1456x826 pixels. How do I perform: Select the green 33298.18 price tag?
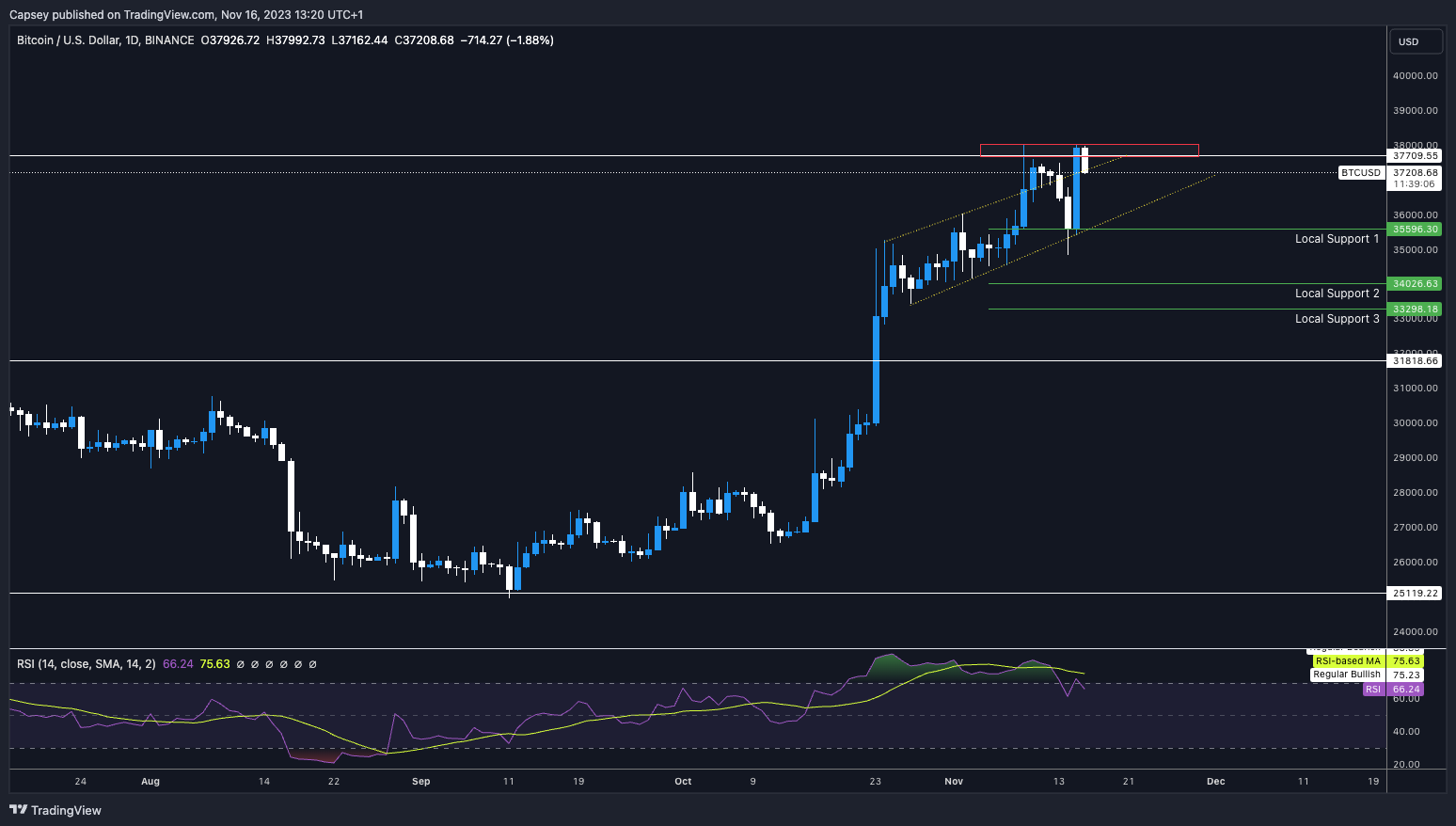[x=1416, y=310]
